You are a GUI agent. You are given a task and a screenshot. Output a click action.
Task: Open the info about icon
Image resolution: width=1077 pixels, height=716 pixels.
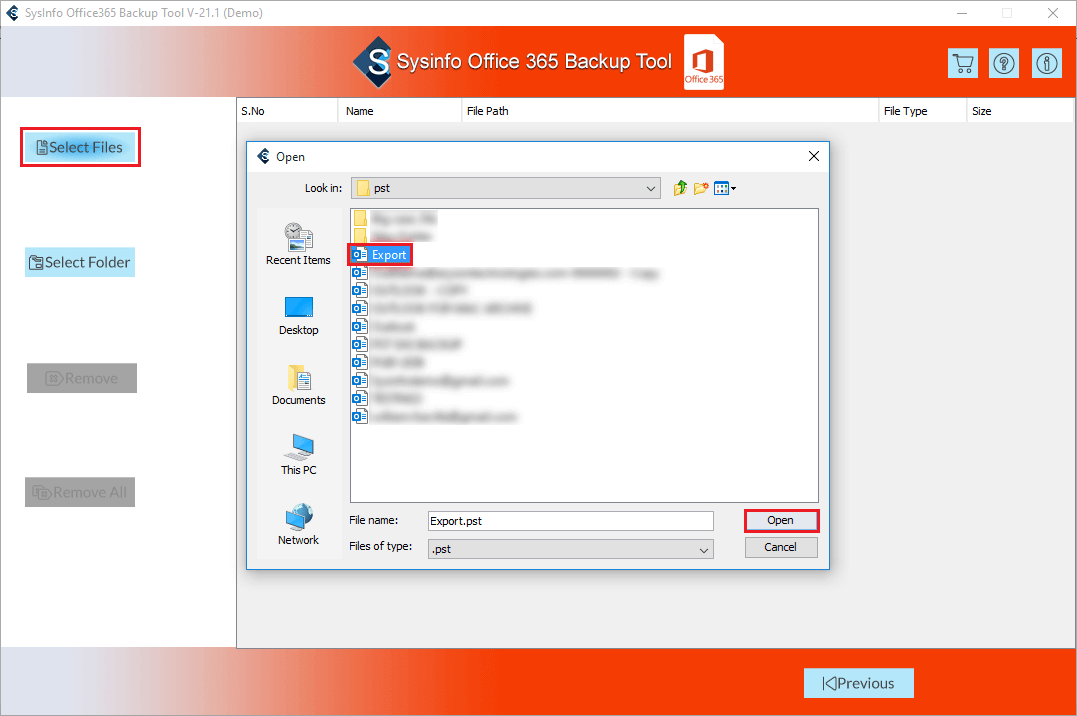pos(1046,63)
